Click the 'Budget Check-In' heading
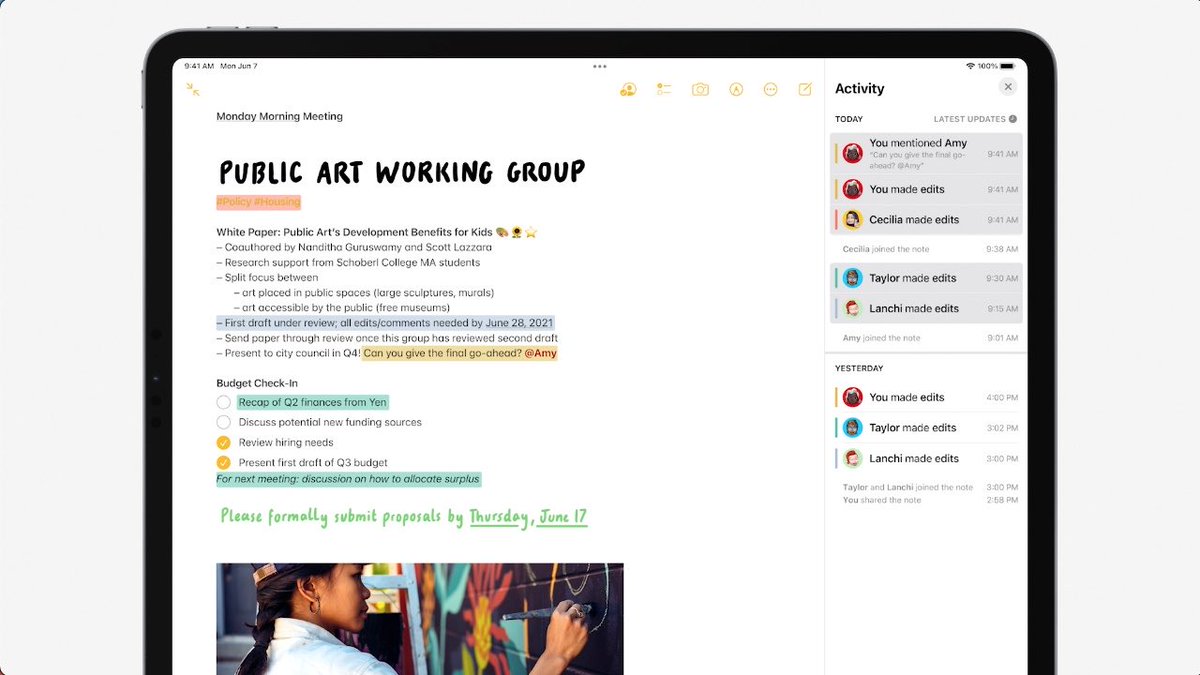1200x675 pixels. (x=257, y=383)
